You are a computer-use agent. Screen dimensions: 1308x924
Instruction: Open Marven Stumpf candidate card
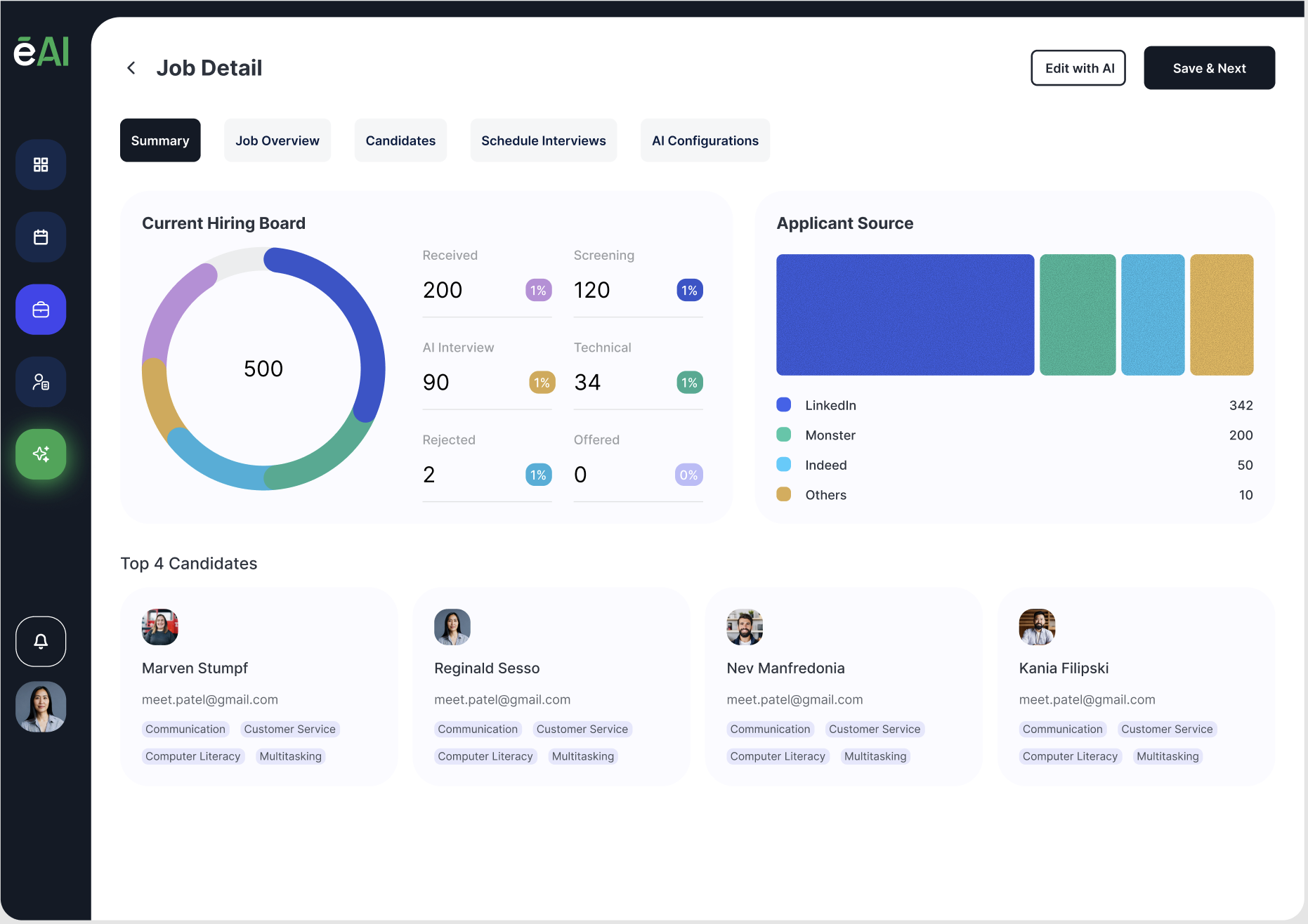259,686
